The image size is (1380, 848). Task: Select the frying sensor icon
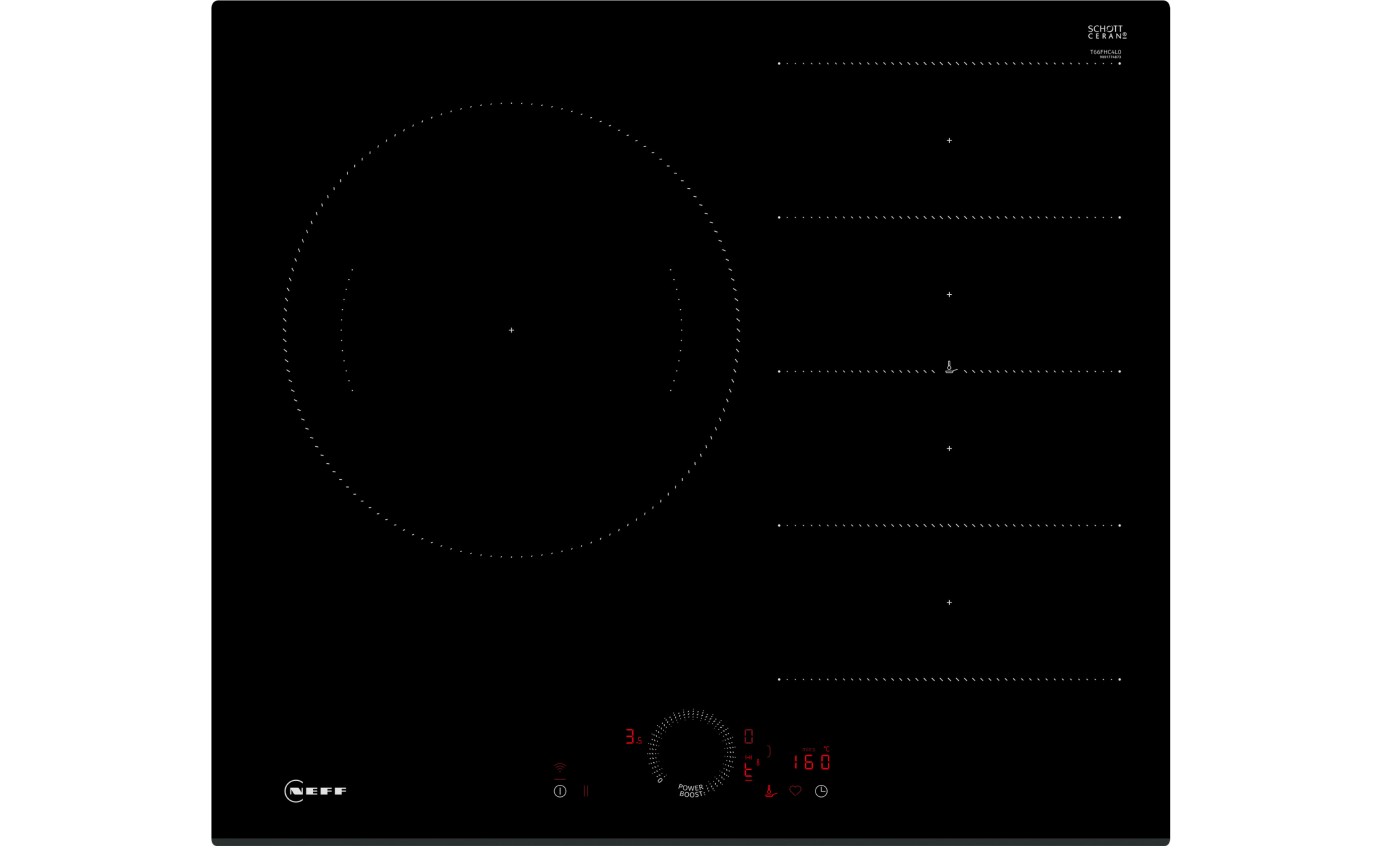click(x=769, y=791)
